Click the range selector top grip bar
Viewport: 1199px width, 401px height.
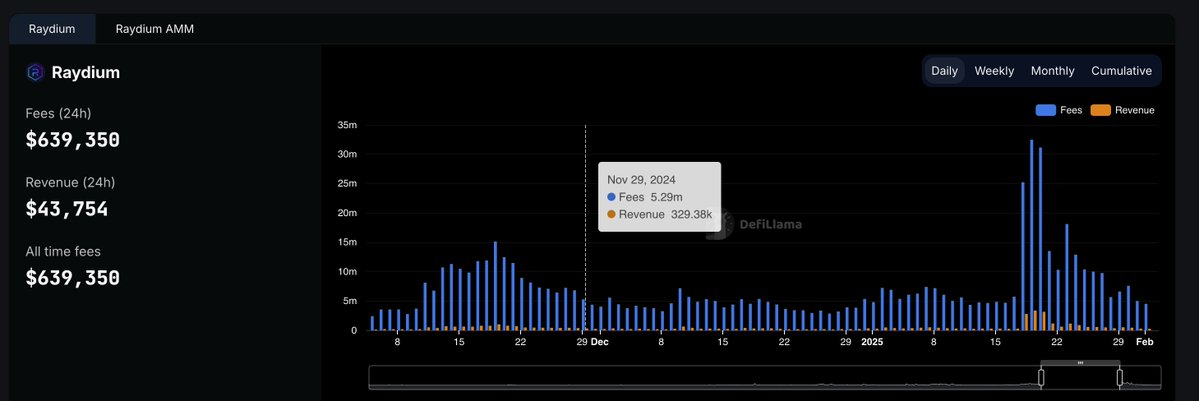click(x=1080, y=363)
